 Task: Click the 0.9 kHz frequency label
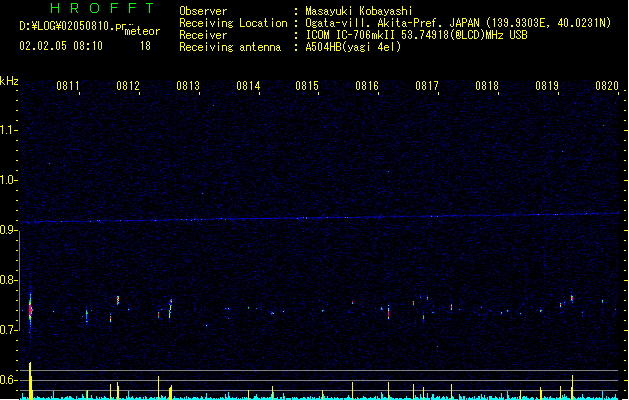coord(8,230)
